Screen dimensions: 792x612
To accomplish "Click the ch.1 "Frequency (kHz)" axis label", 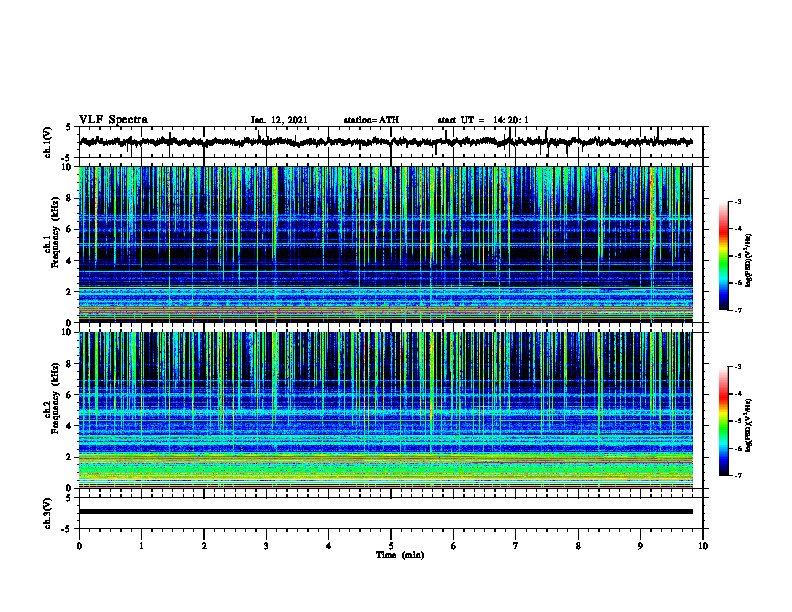I will click(x=55, y=232).
